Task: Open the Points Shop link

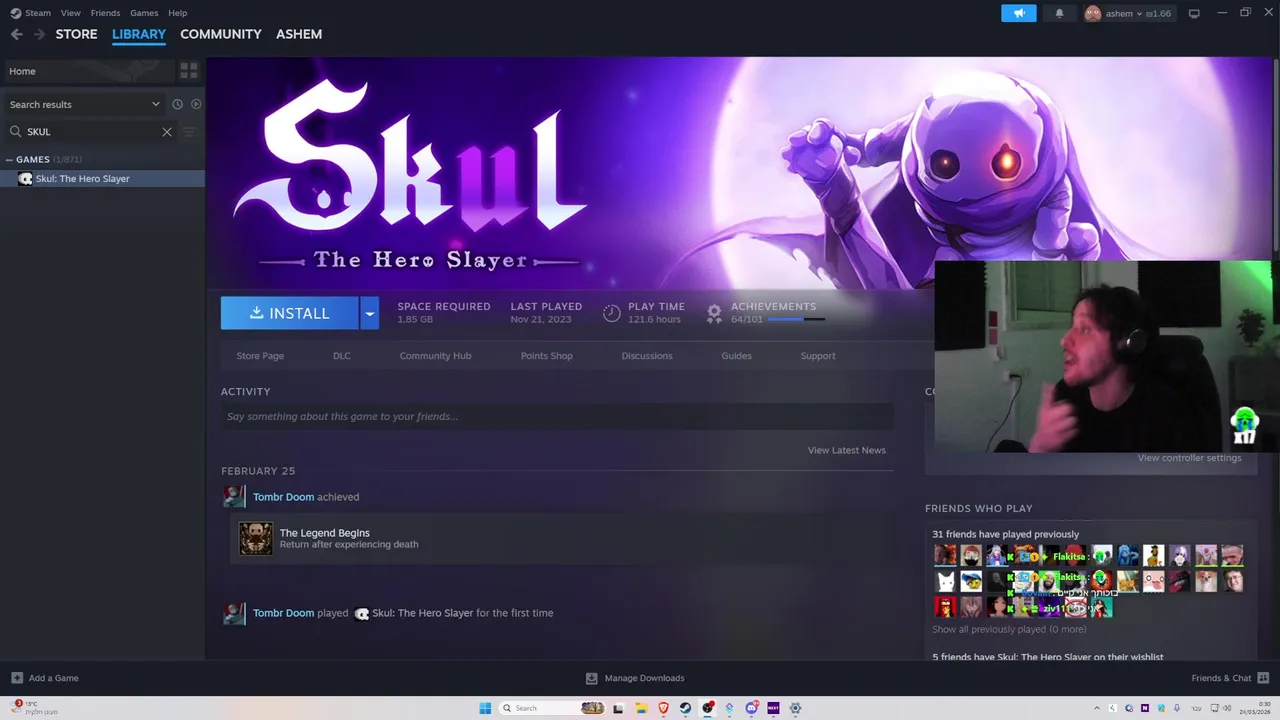Action: click(547, 356)
